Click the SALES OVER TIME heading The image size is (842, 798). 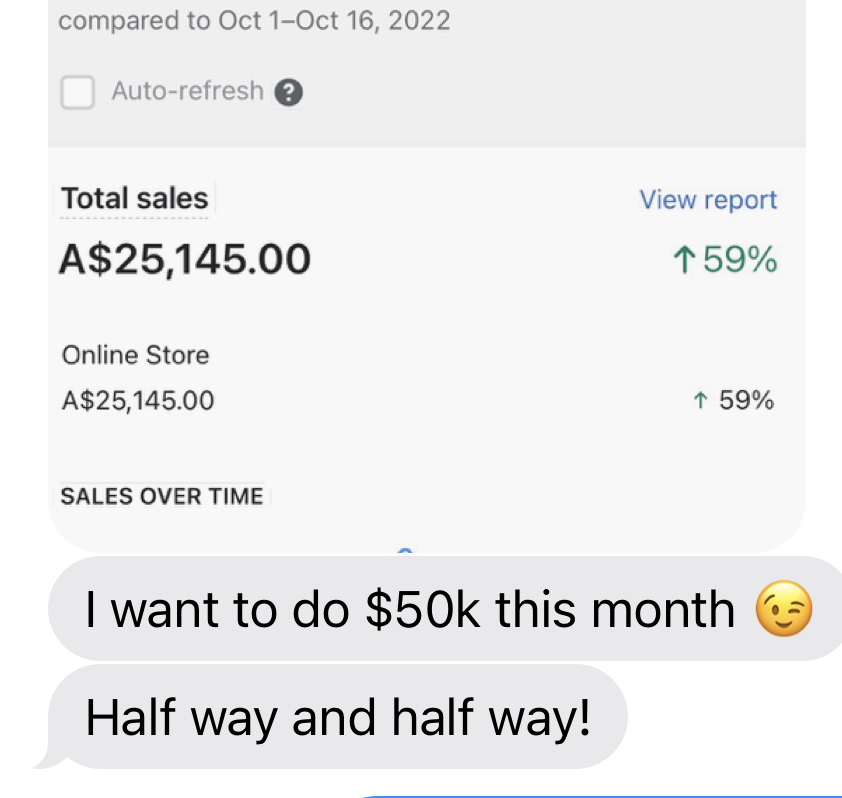pyautogui.click(x=162, y=496)
